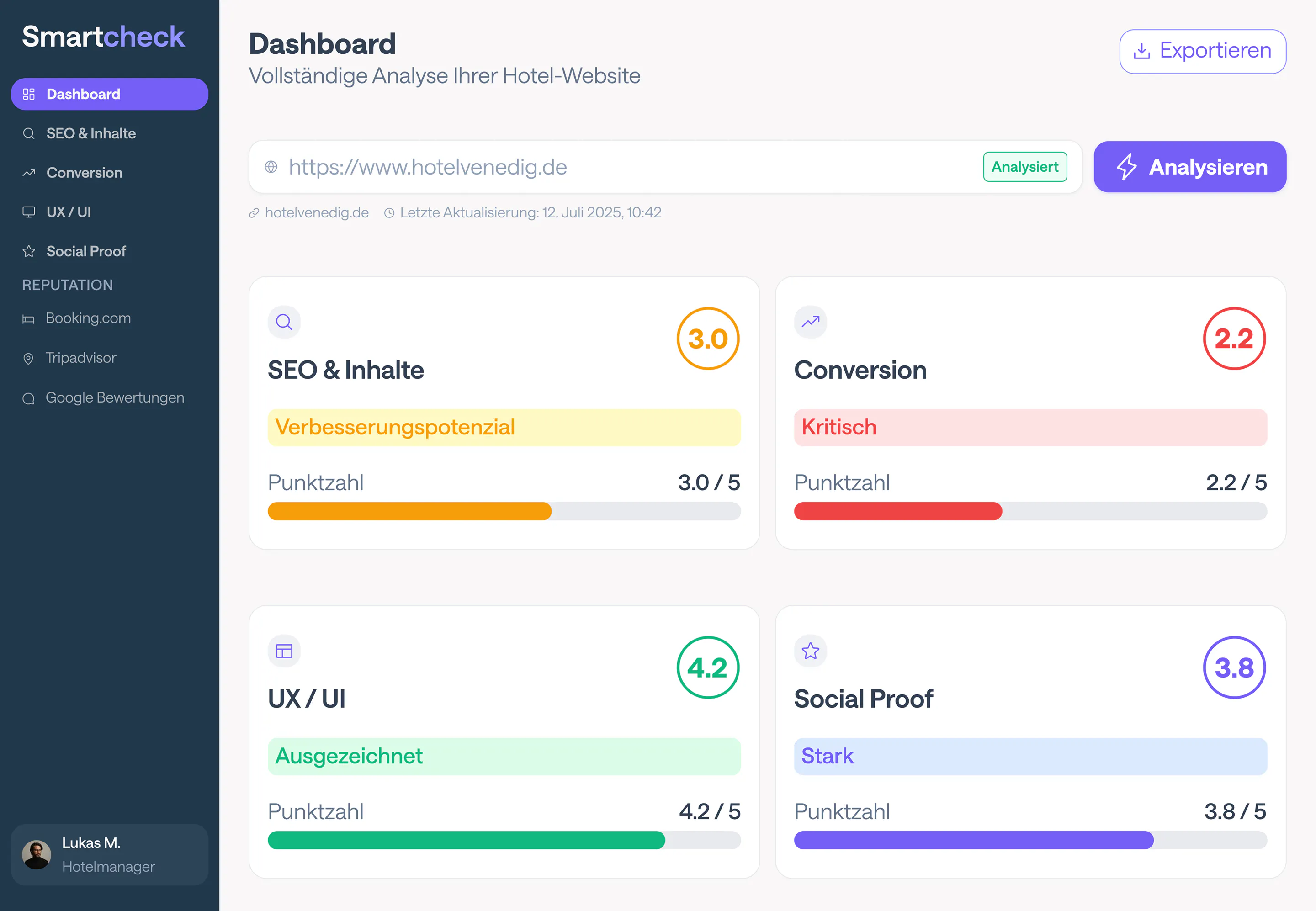
Task: Select the UX / UI sidebar item
Action: point(110,212)
